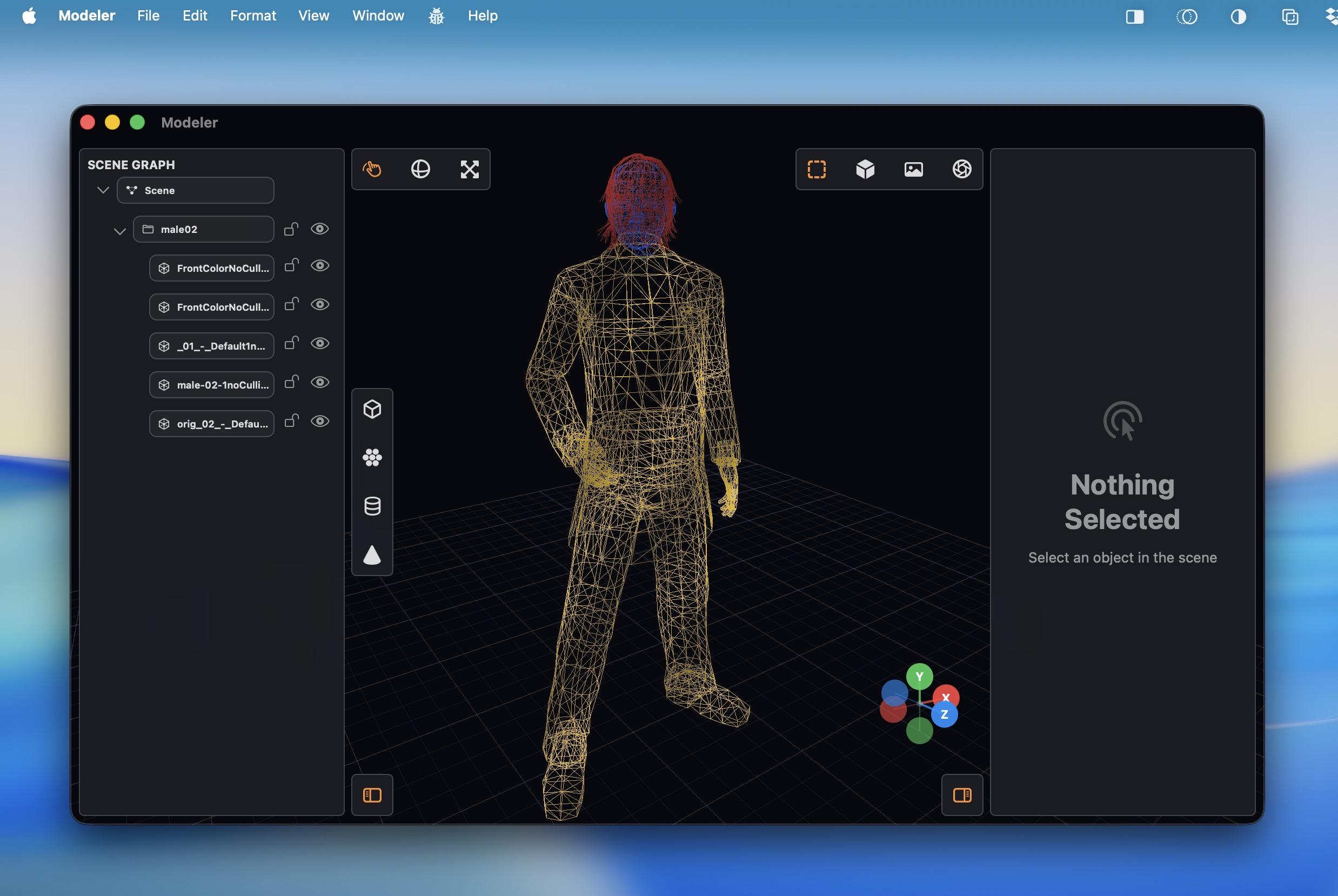
Task: Open the Format menu
Action: (x=253, y=16)
